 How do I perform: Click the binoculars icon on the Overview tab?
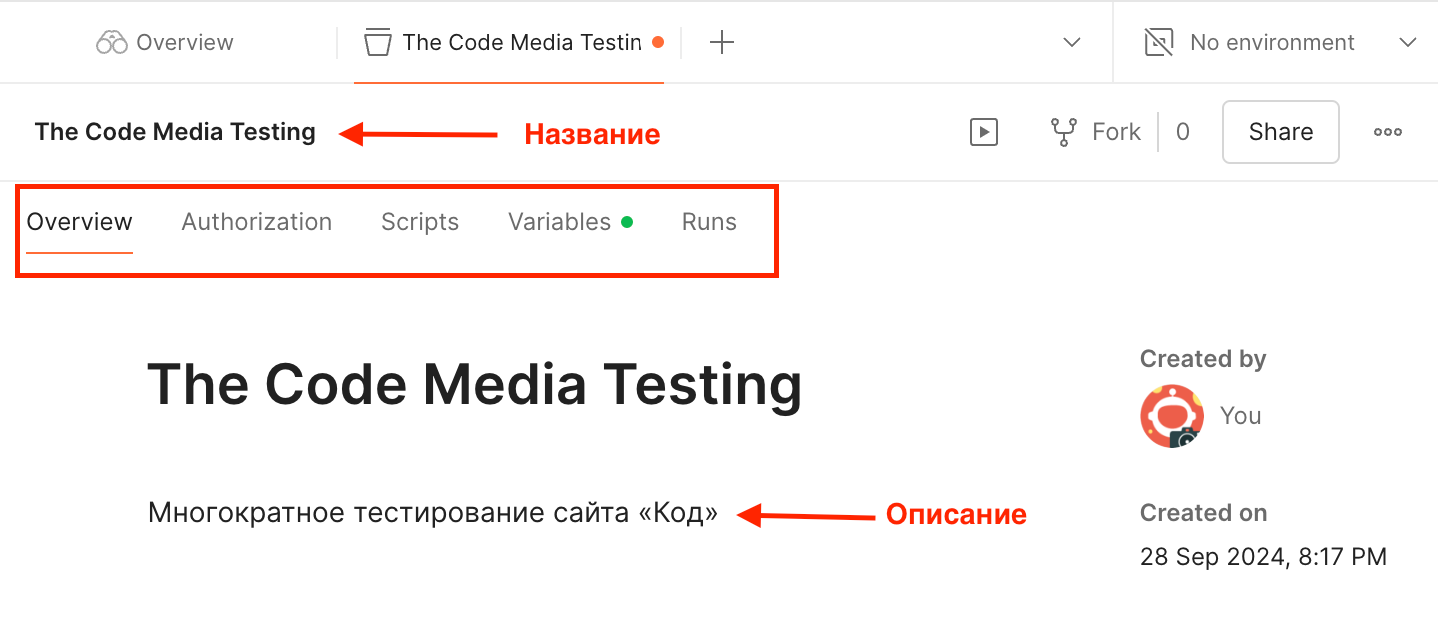coord(112,41)
